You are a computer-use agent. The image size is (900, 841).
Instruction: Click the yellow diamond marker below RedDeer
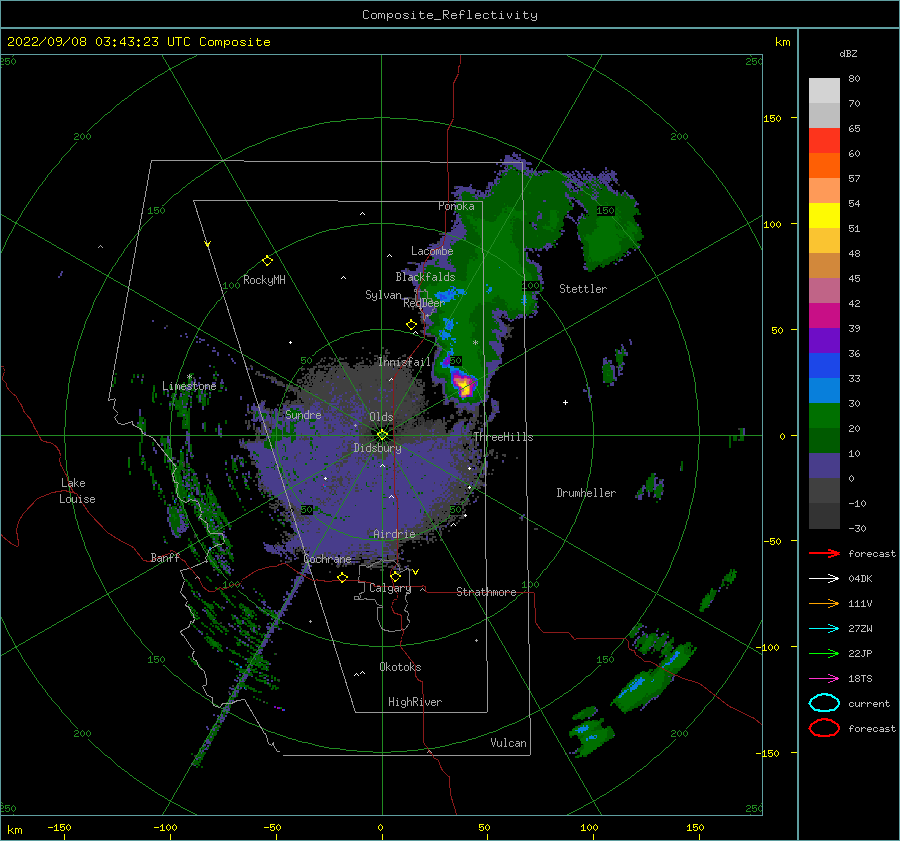[x=411, y=325]
